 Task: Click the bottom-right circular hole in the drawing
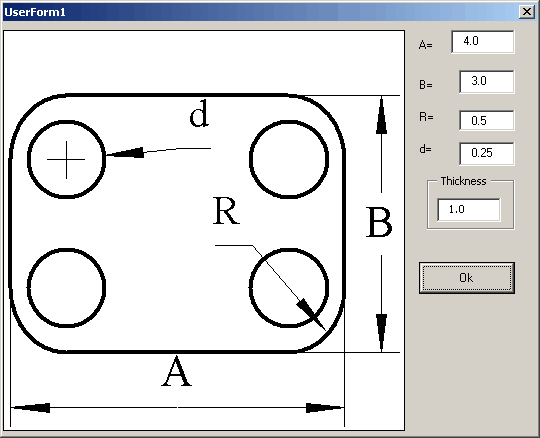point(289,287)
